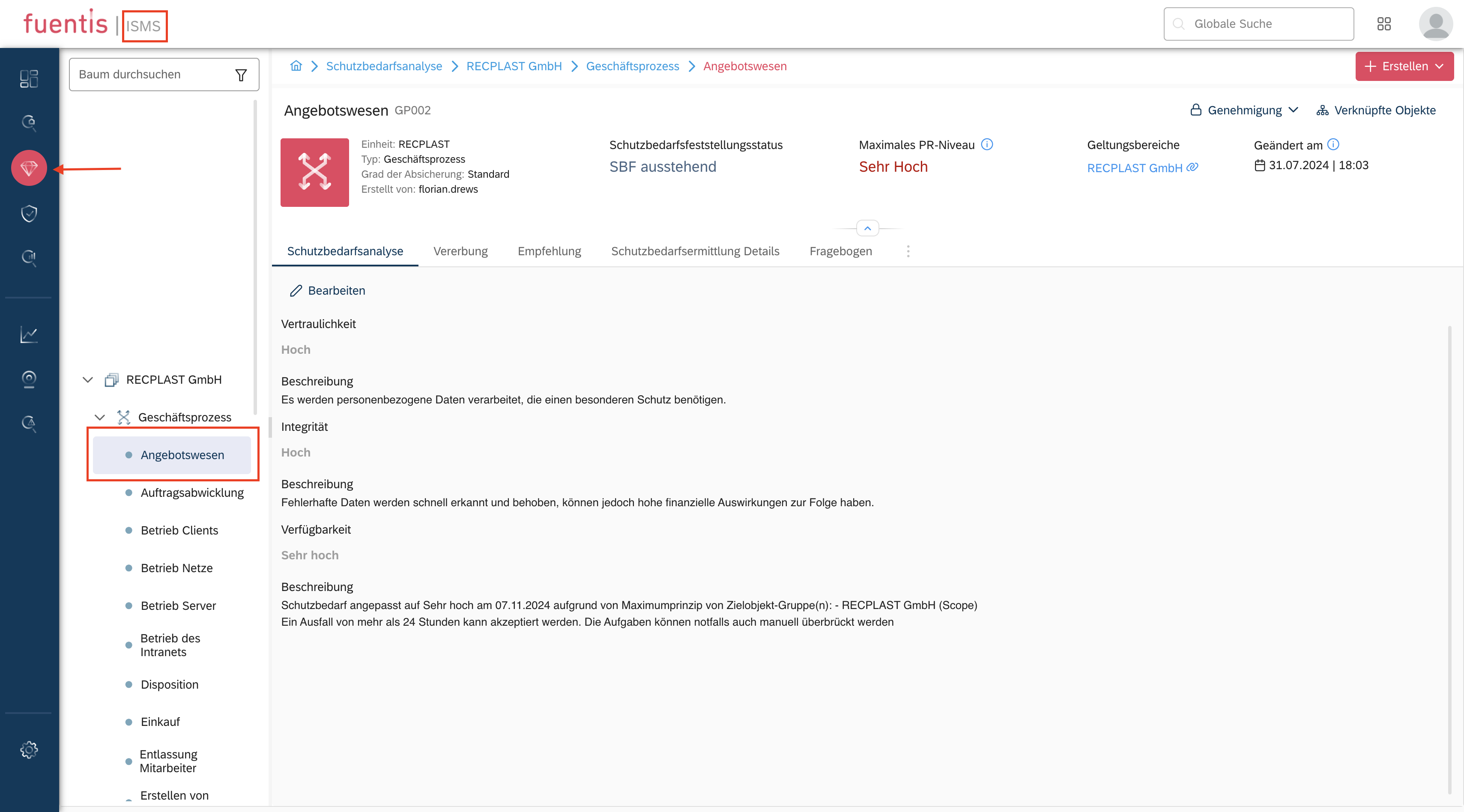Viewport: 1464px width, 812px height.
Task: Open the dashboard icon in sidebar
Action: (x=28, y=78)
